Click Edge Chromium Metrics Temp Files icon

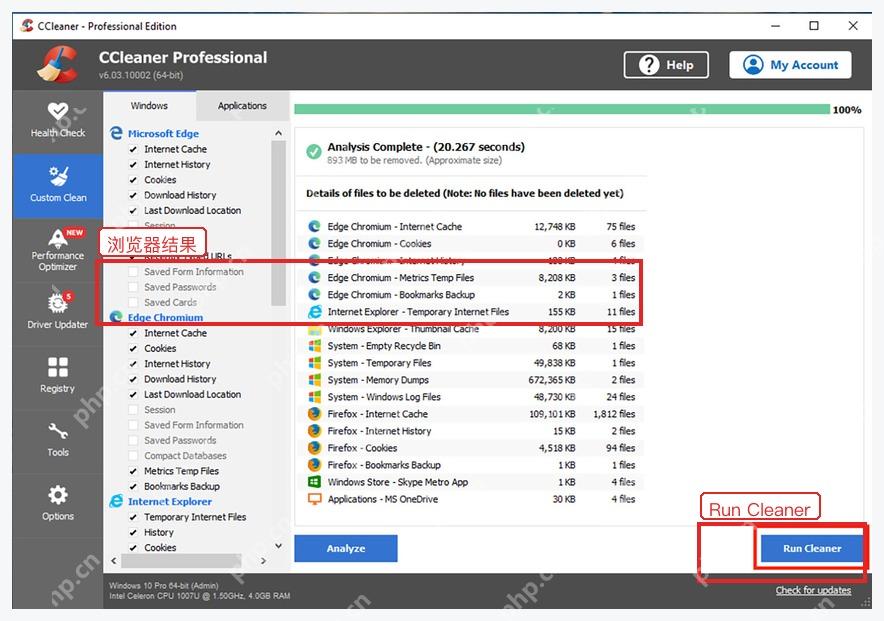[314, 278]
